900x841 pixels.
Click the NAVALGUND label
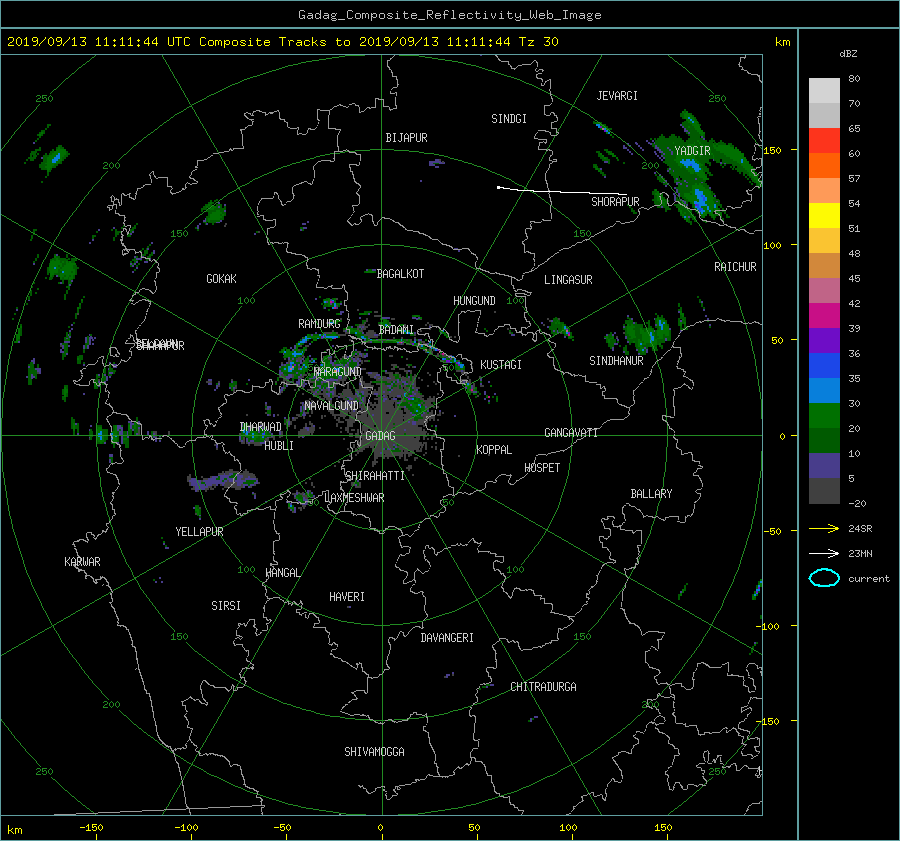point(331,406)
